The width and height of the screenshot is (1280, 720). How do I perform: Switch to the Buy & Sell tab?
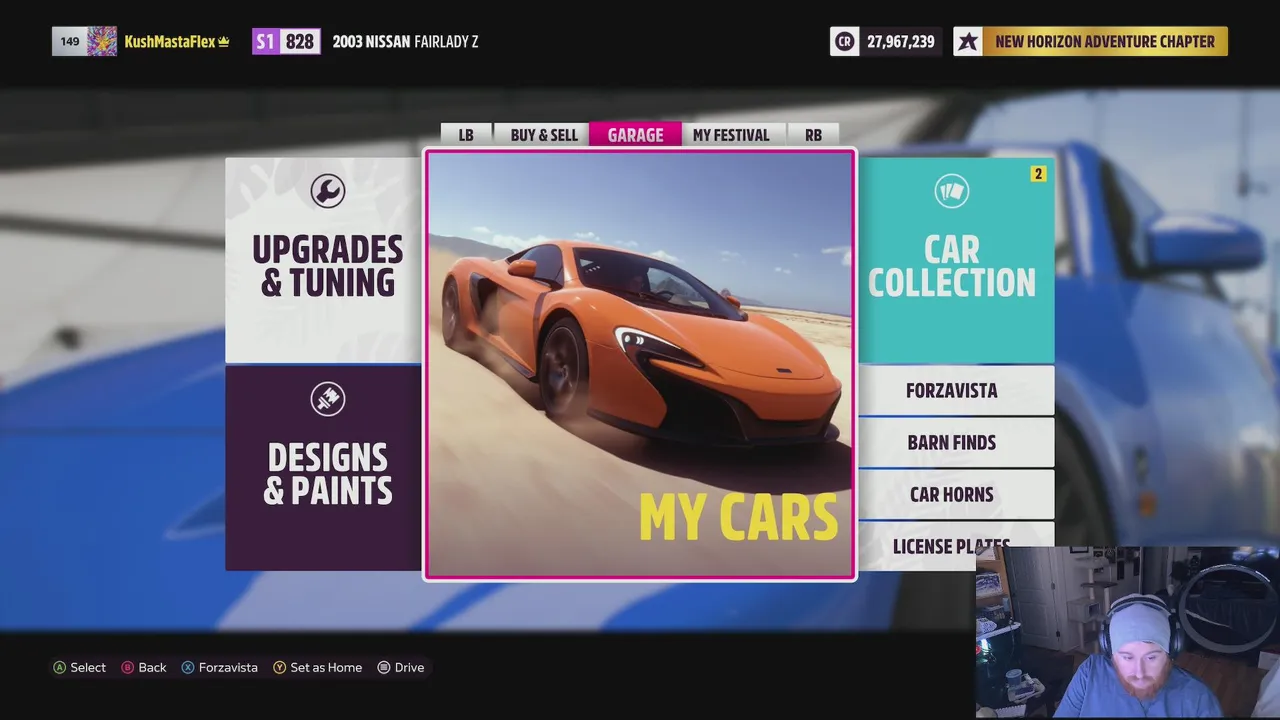[x=544, y=135]
